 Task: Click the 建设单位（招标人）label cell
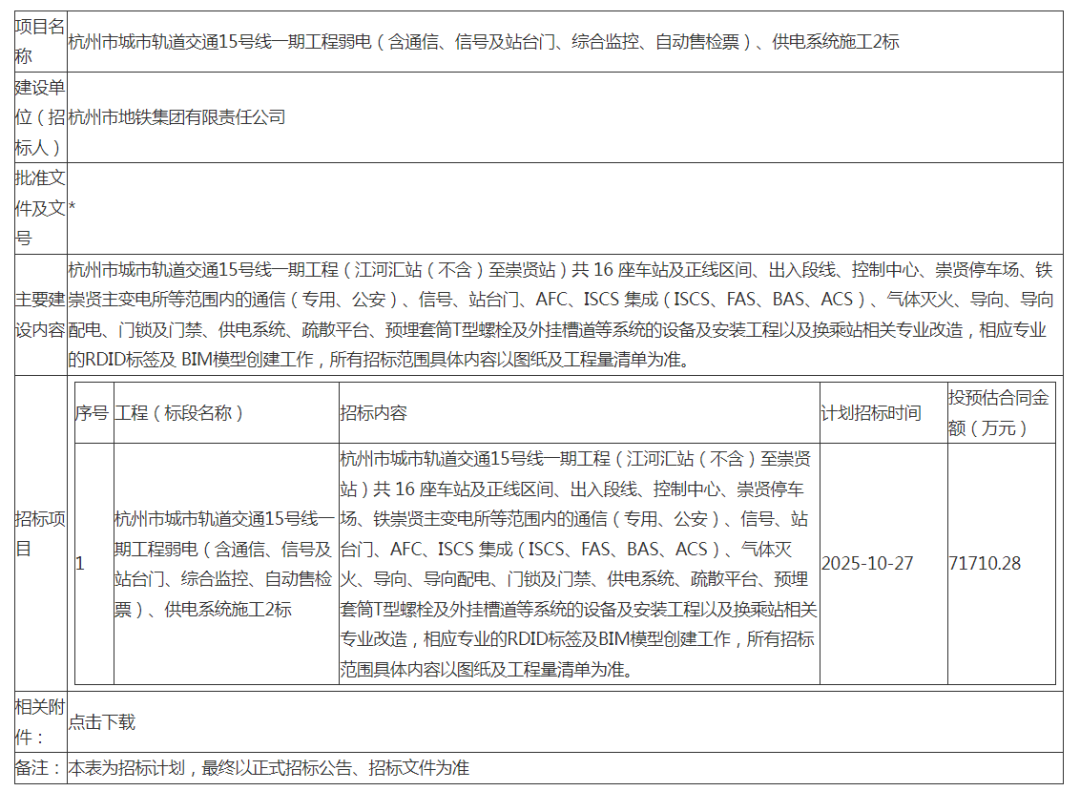click(x=40, y=117)
